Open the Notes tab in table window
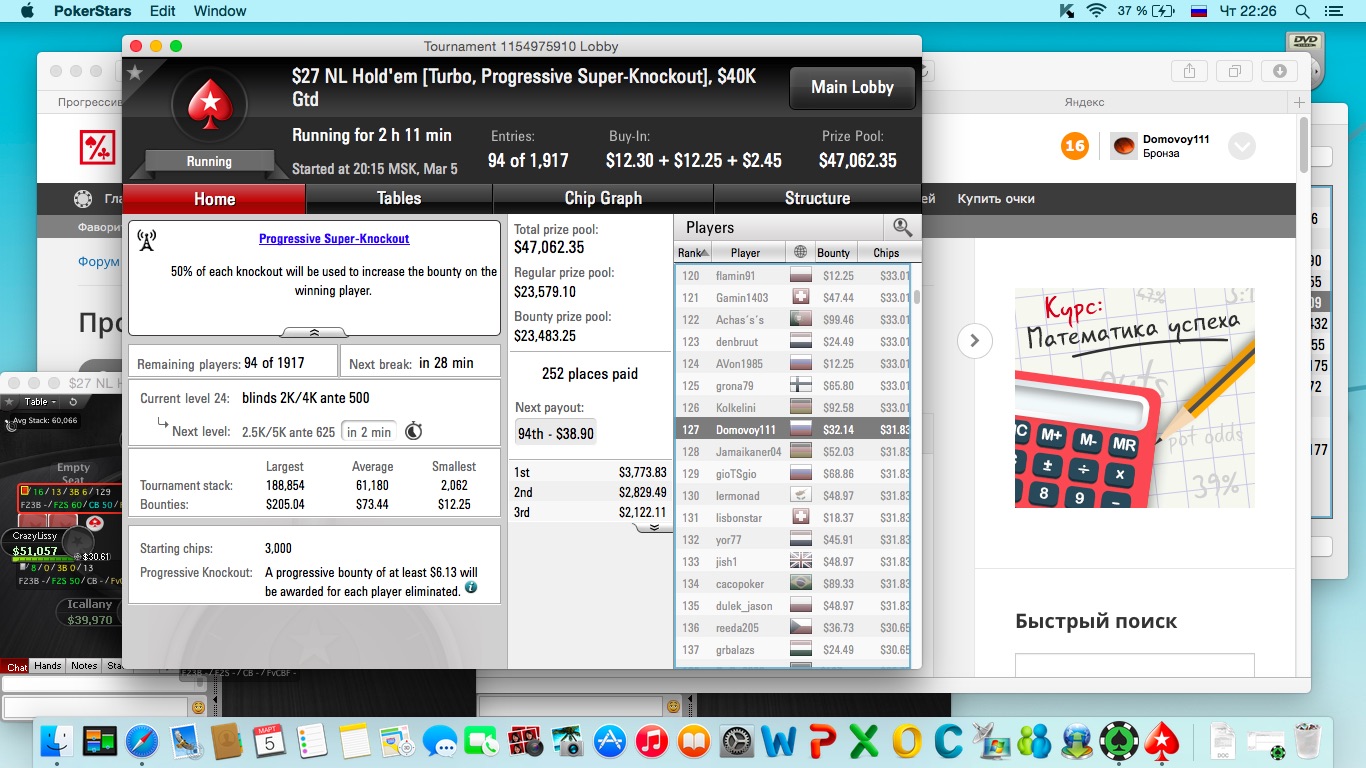This screenshot has width=1366, height=768. pos(84,665)
